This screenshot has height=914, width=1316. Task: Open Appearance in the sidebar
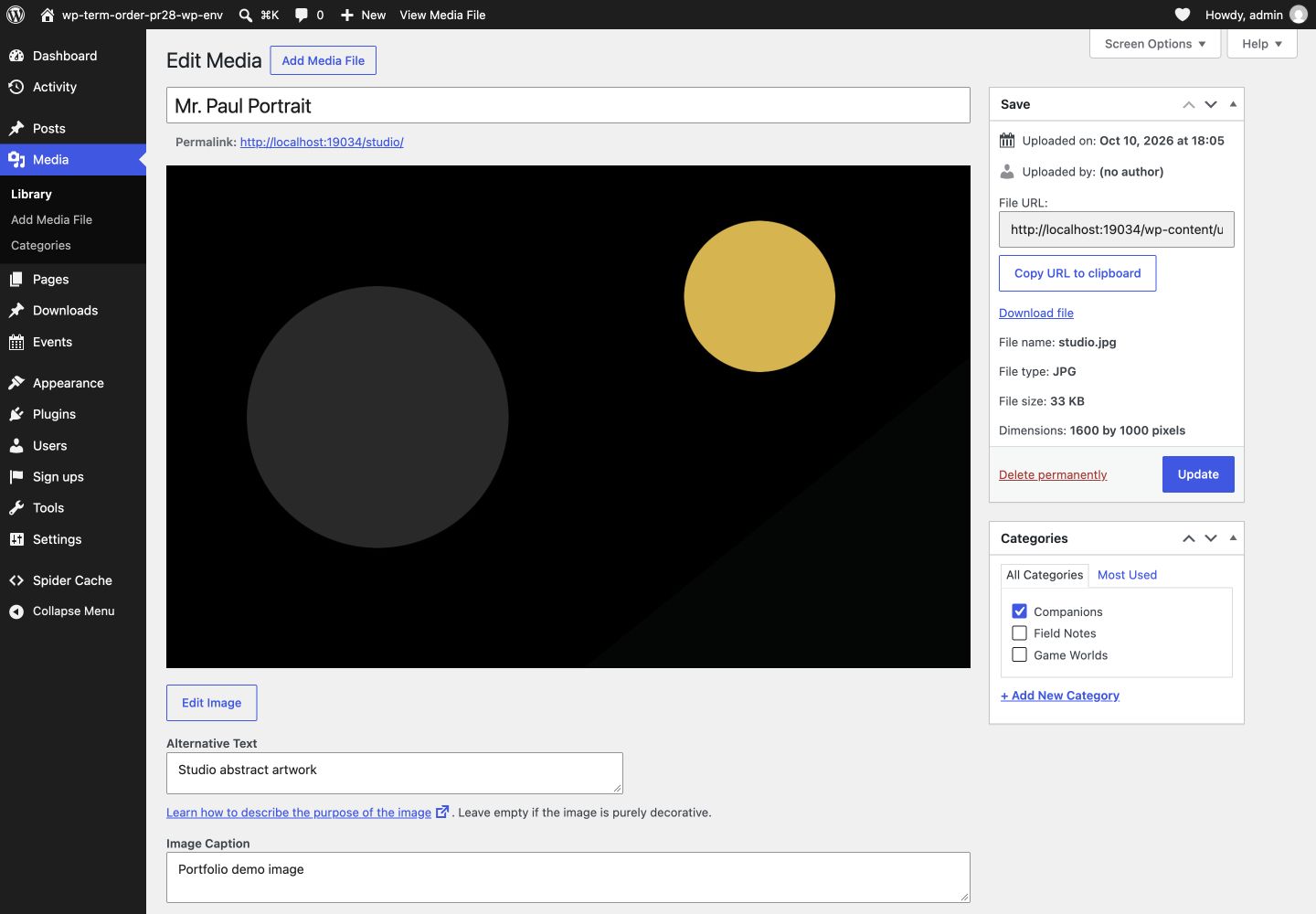point(73,383)
